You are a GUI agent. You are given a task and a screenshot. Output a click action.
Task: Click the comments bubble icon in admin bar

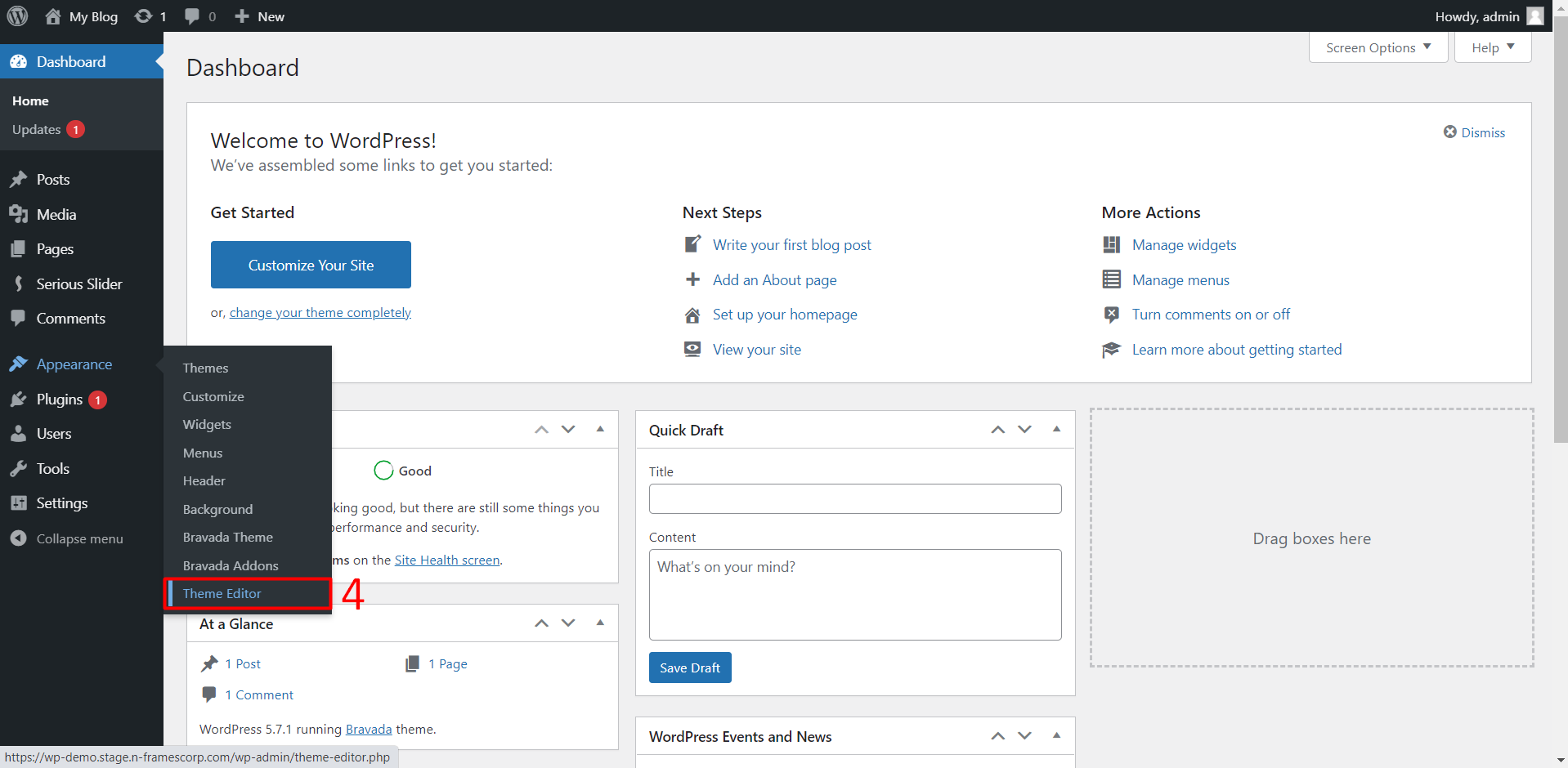192,16
